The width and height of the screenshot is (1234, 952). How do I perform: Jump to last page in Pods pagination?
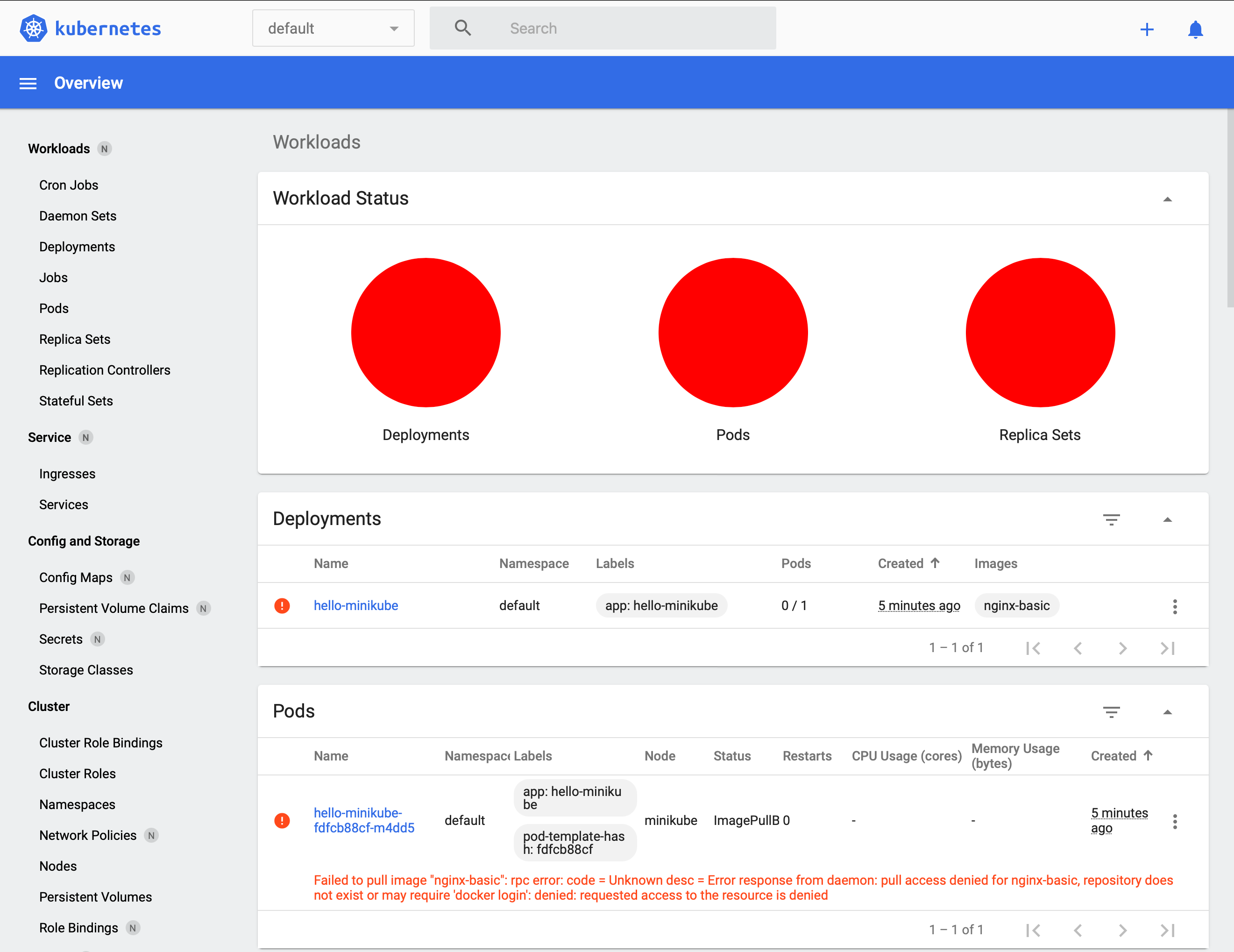1167,930
